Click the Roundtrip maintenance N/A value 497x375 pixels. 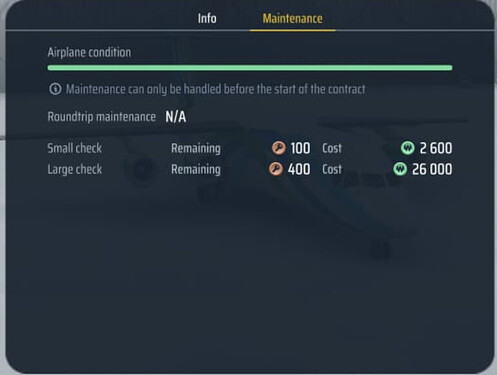pyautogui.click(x=176, y=117)
